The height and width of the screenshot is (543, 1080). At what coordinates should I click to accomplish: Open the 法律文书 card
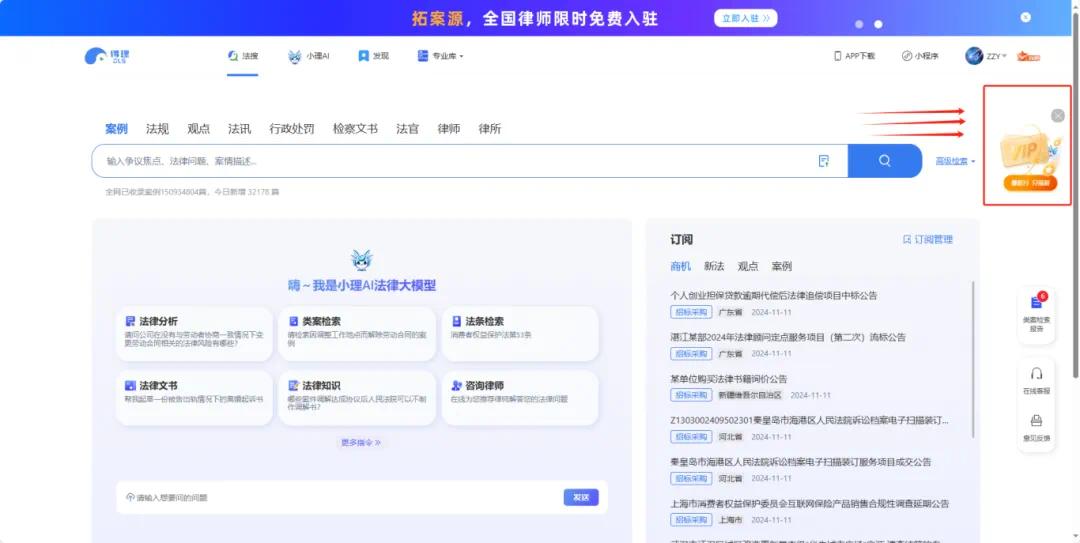point(194,398)
